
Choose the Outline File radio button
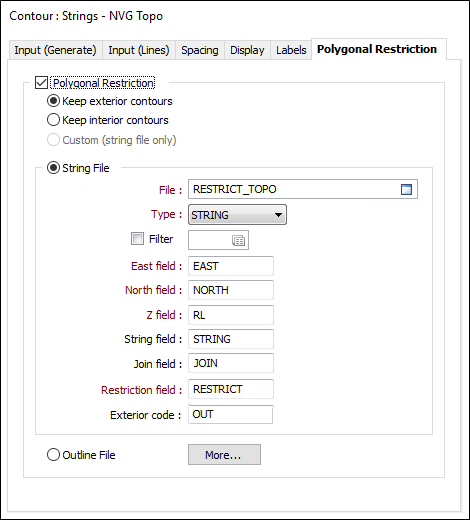(53, 455)
